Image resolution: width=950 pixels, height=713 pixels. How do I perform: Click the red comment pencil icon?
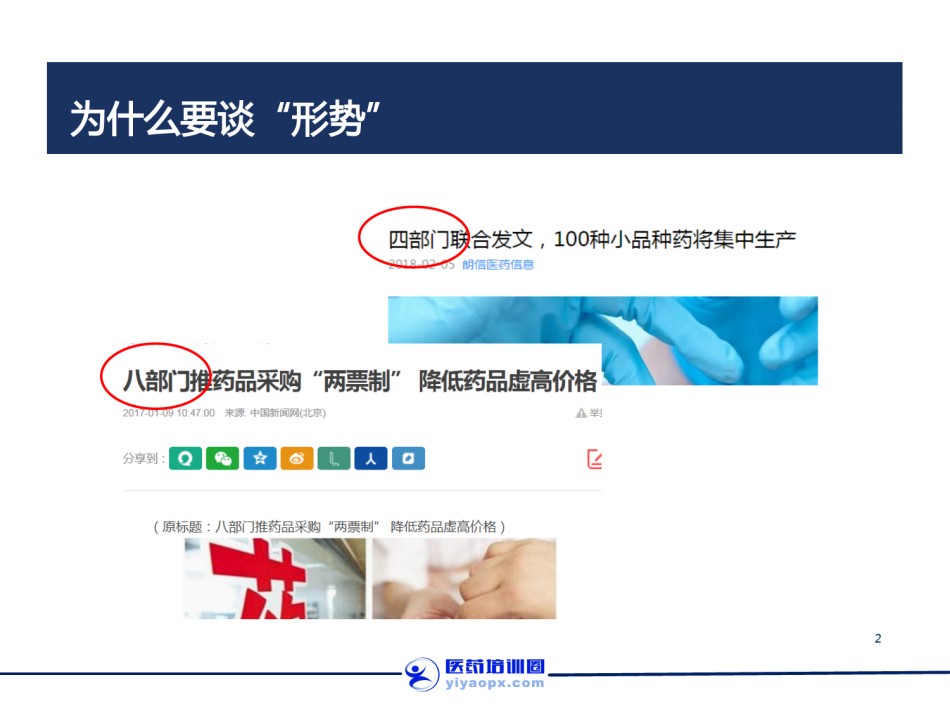tap(594, 459)
